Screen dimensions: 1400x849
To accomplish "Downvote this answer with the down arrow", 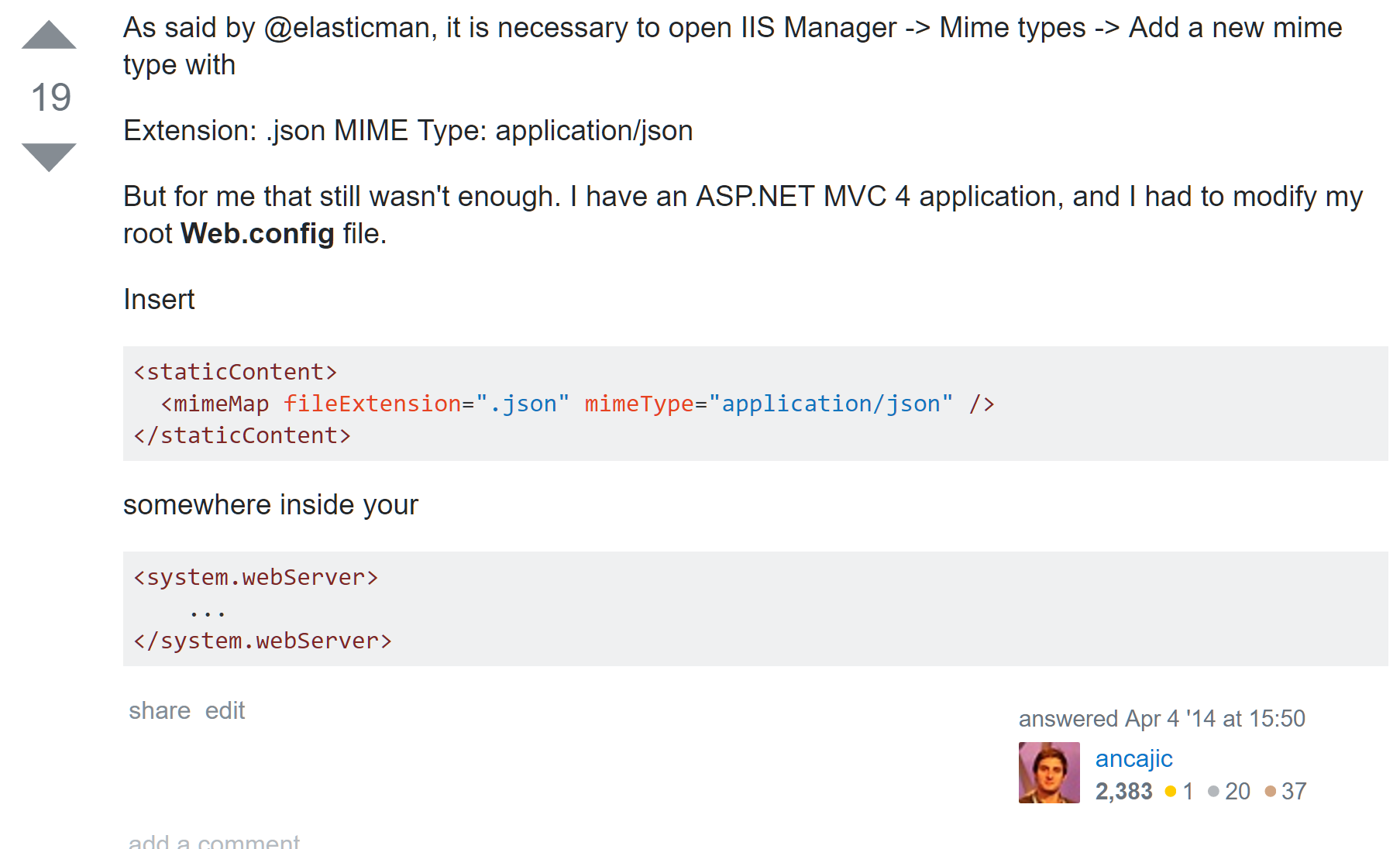I will pos(49,156).
